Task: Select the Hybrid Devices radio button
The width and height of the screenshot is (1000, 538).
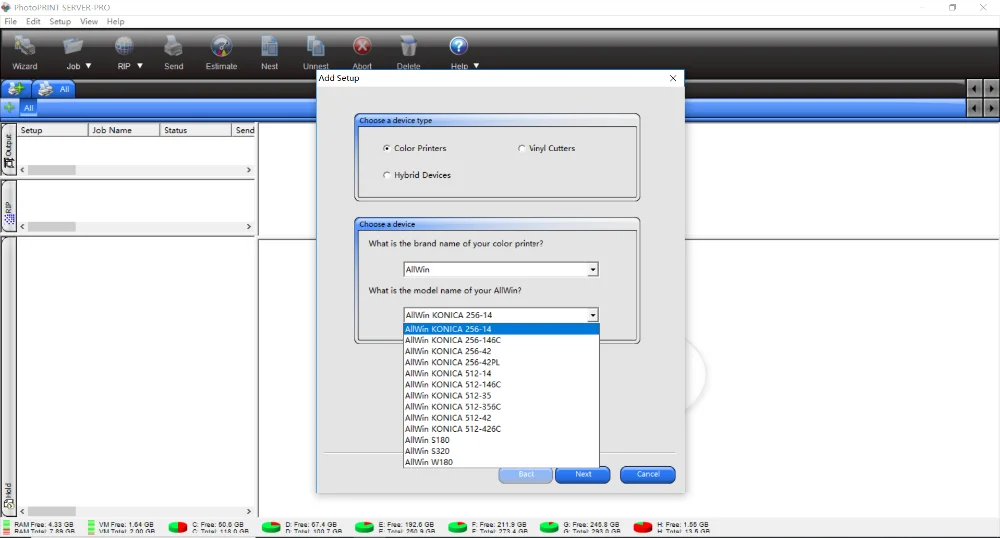Action: [x=386, y=175]
